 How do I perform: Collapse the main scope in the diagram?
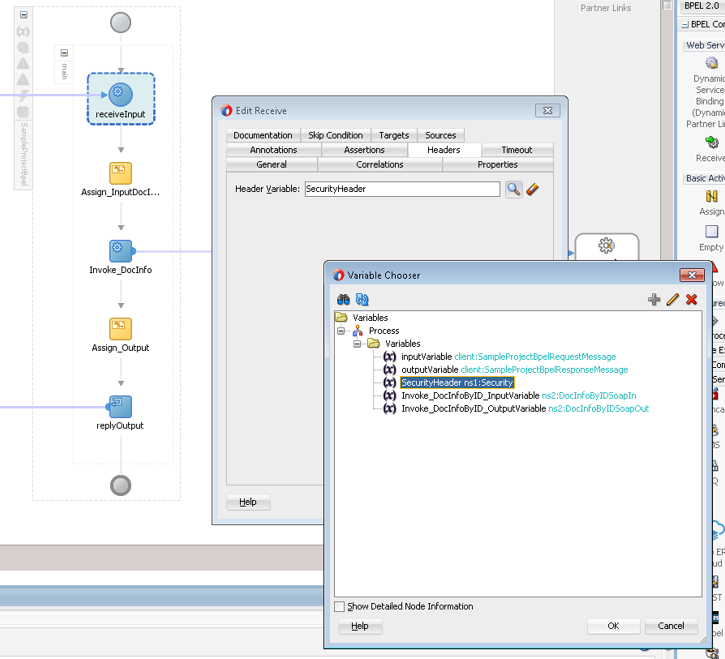(x=64, y=53)
